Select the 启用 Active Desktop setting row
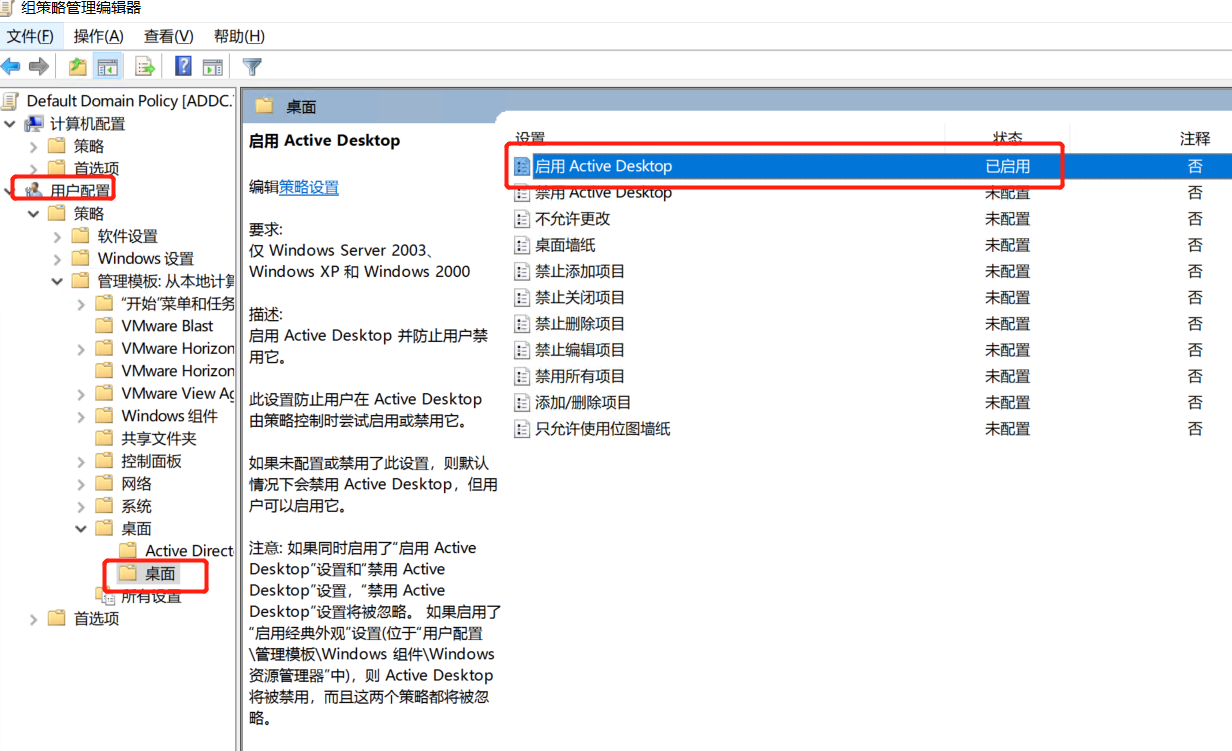 click(870, 166)
